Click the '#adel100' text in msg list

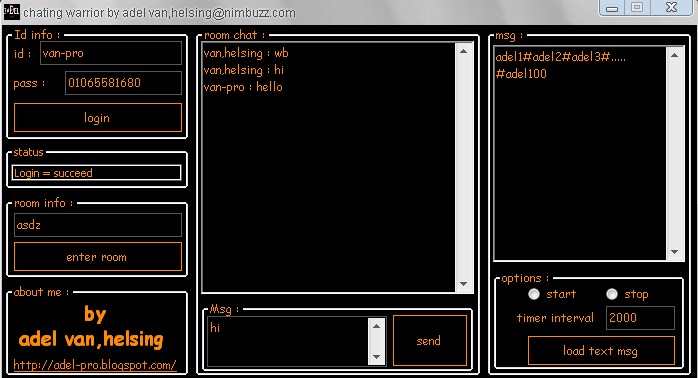[521, 74]
